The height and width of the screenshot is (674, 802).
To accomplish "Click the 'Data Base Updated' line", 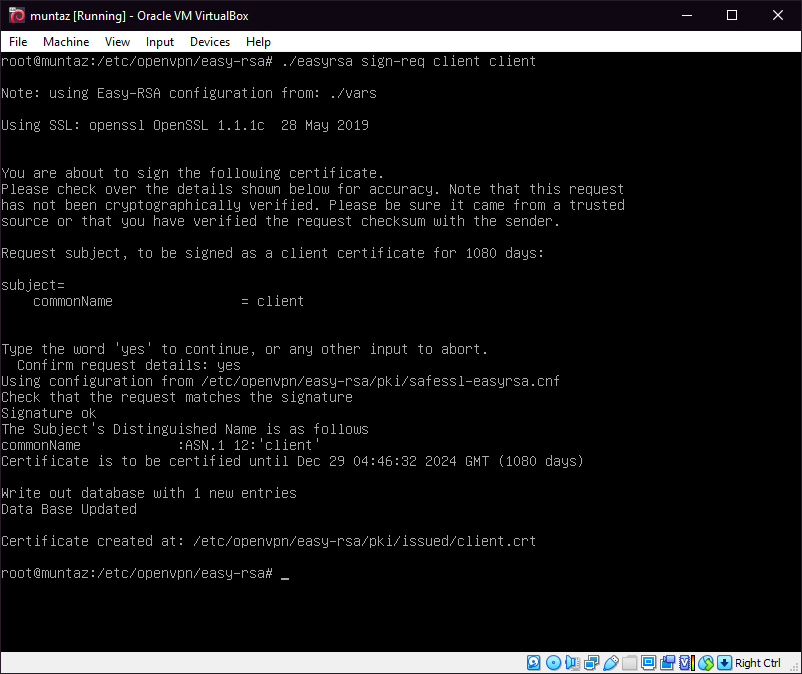I will coord(69,509).
